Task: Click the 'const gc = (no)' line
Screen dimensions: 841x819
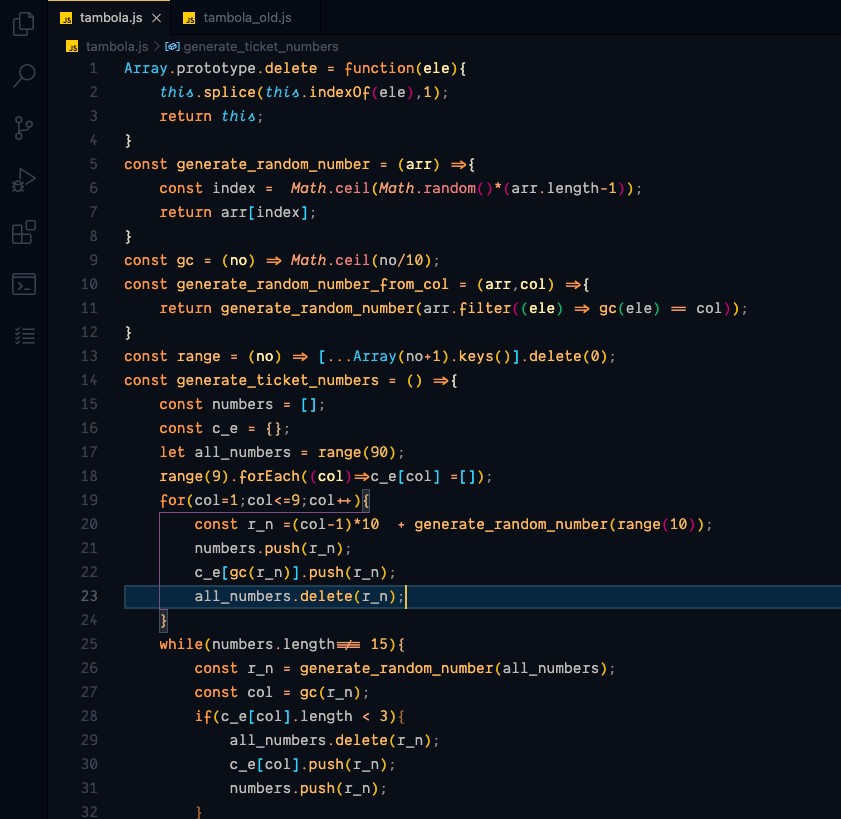Action: pos(282,260)
